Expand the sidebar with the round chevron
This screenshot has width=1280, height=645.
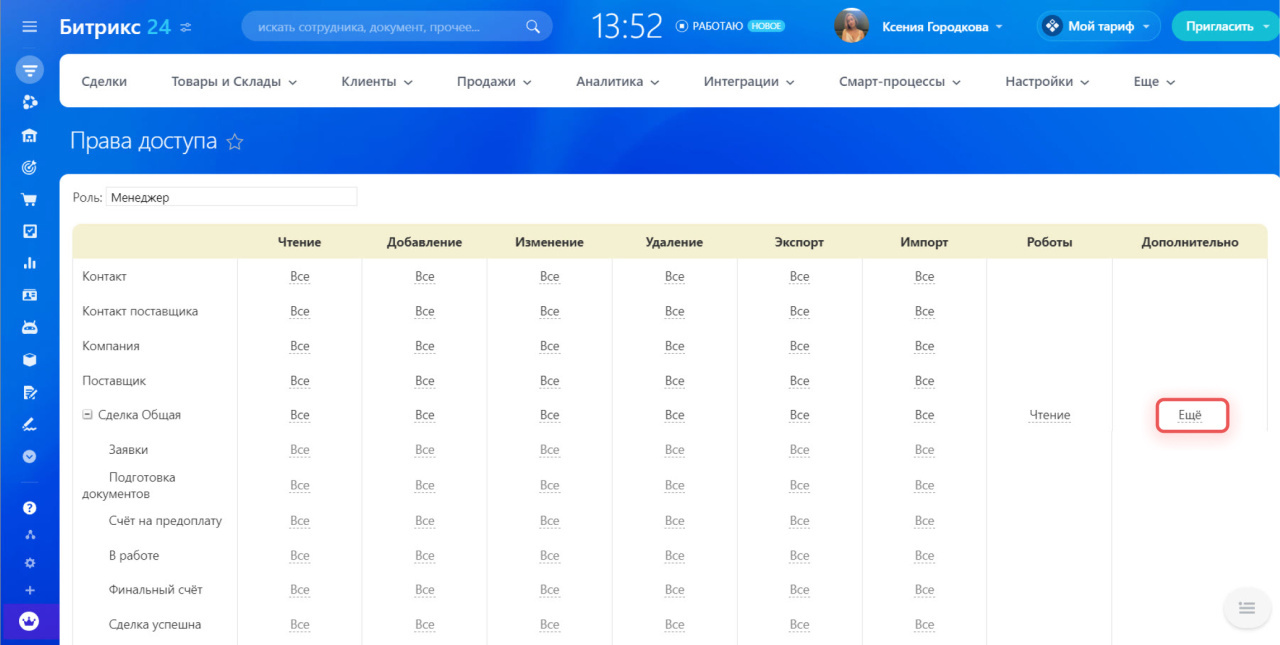29,456
